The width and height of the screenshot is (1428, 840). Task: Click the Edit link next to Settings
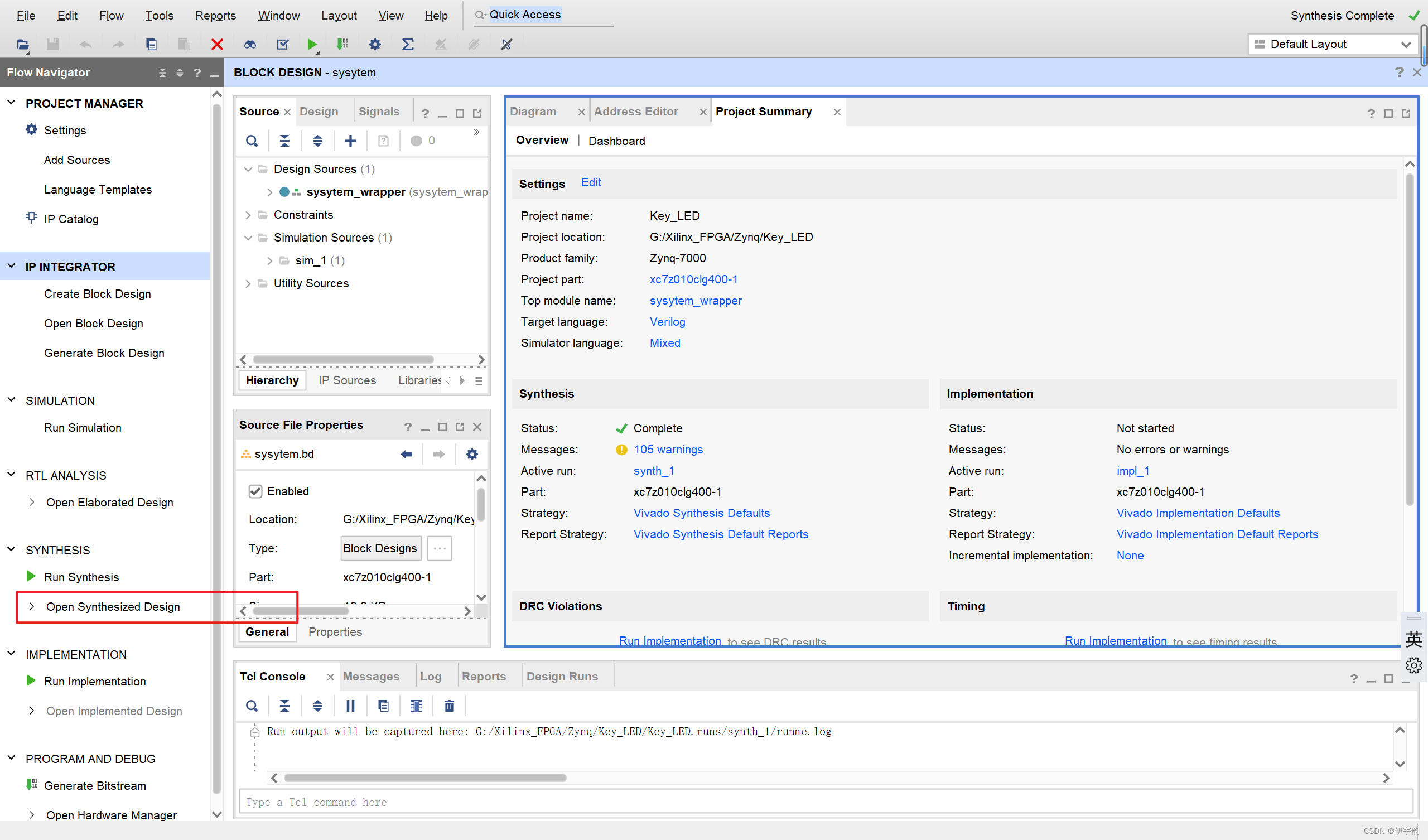(591, 182)
